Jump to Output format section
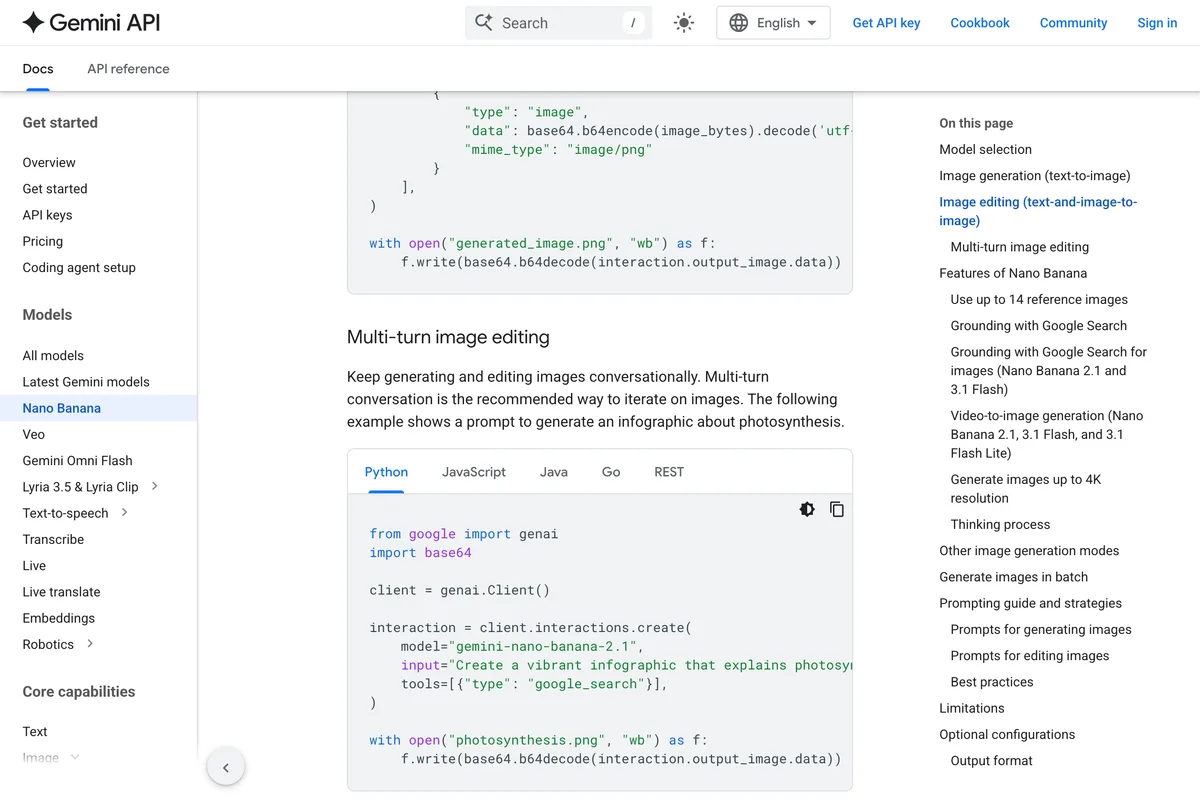Viewport: 1200px width, 800px height. pyautogui.click(x=991, y=760)
